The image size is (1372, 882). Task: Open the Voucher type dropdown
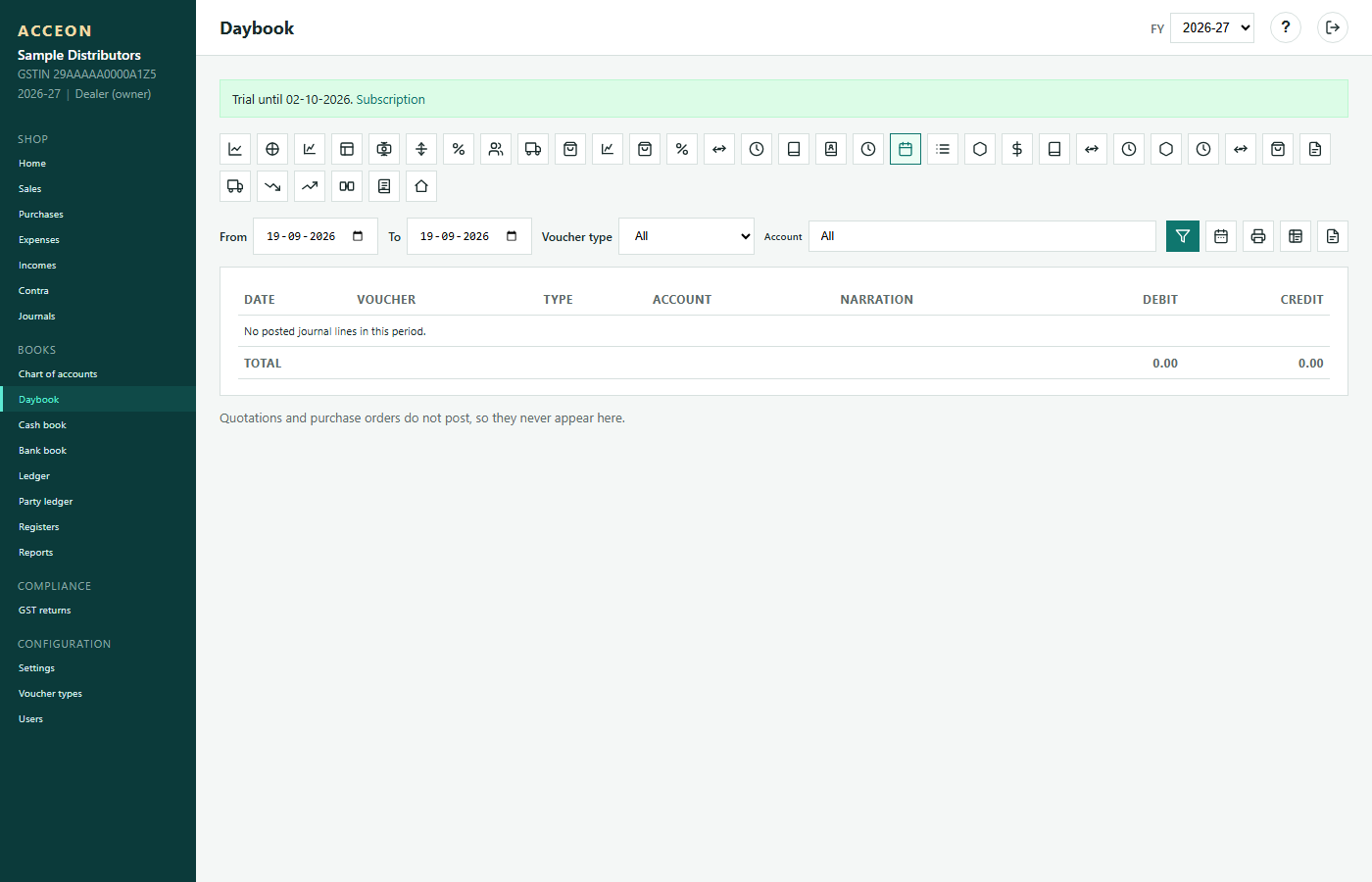tap(686, 236)
